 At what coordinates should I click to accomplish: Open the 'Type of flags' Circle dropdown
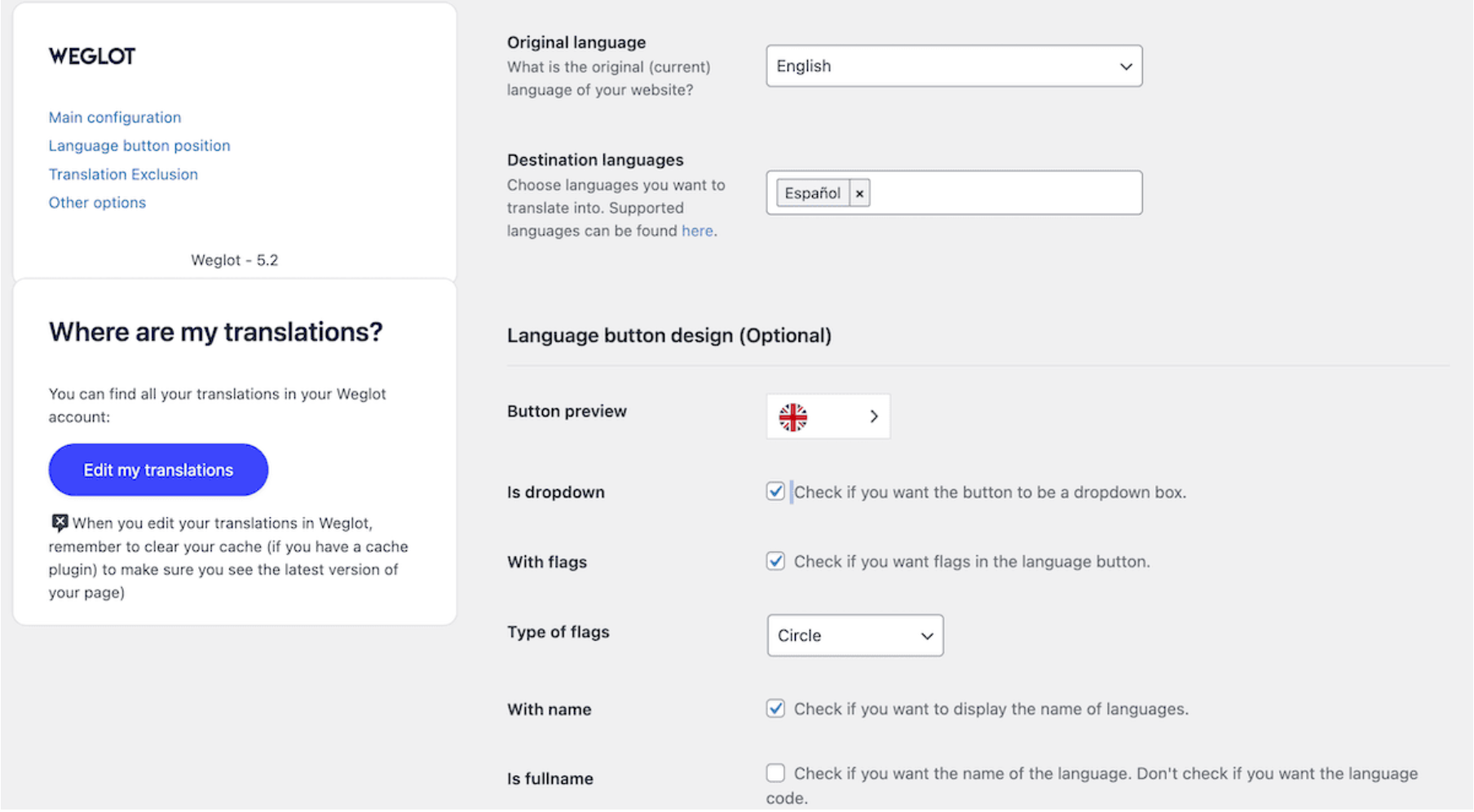pyautogui.click(x=854, y=635)
